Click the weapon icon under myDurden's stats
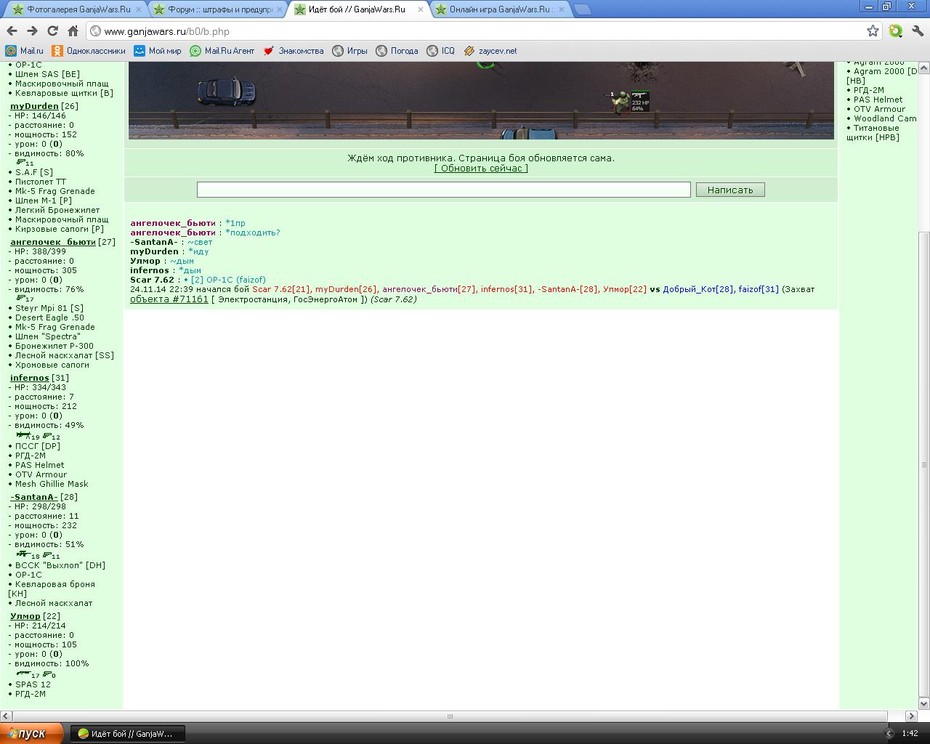Viewport: 930px width, 744px height. click(25, 162)
